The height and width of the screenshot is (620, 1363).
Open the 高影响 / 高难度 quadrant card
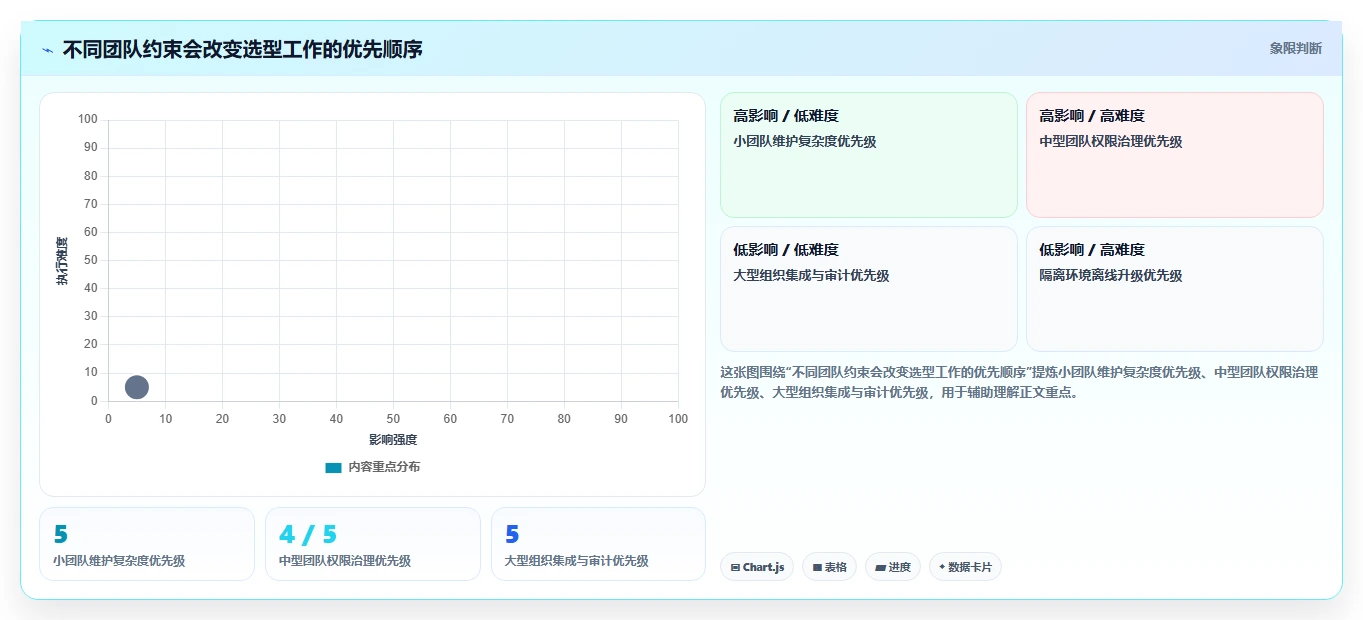[1175, 155]
